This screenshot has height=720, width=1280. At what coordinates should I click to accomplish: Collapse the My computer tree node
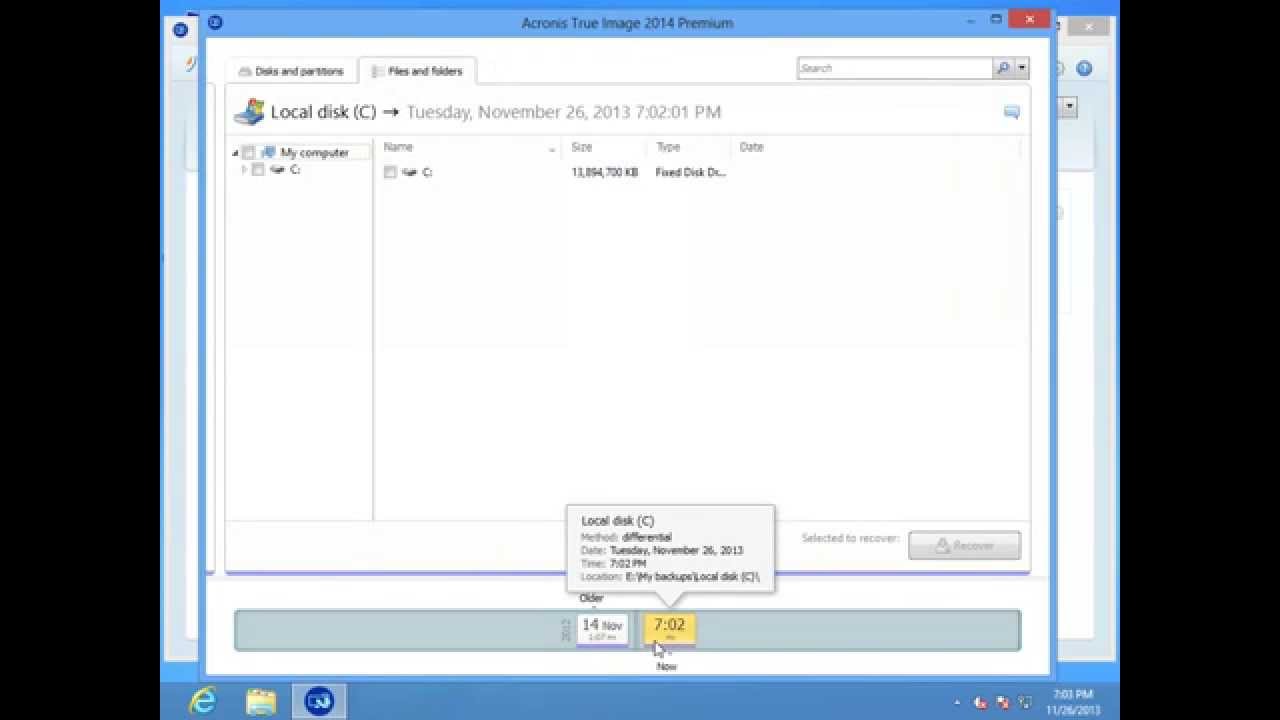pos(236,153)
